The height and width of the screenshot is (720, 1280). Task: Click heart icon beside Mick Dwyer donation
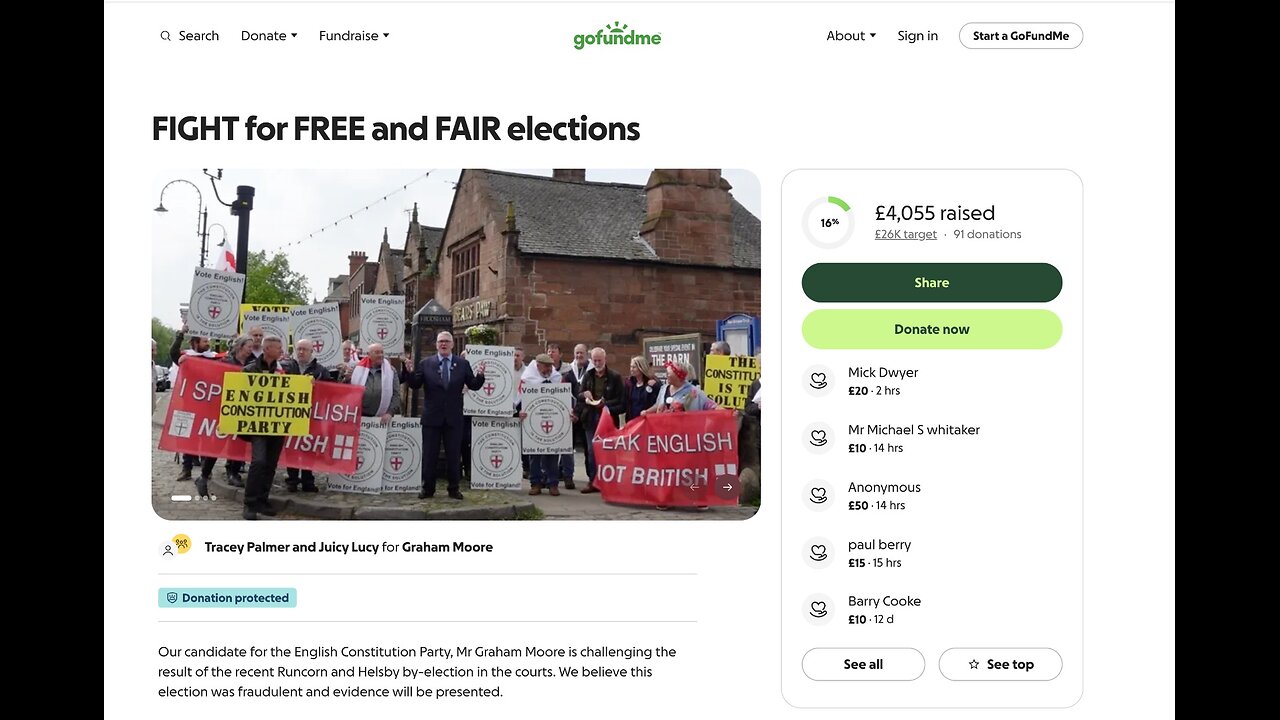point(818,380)
